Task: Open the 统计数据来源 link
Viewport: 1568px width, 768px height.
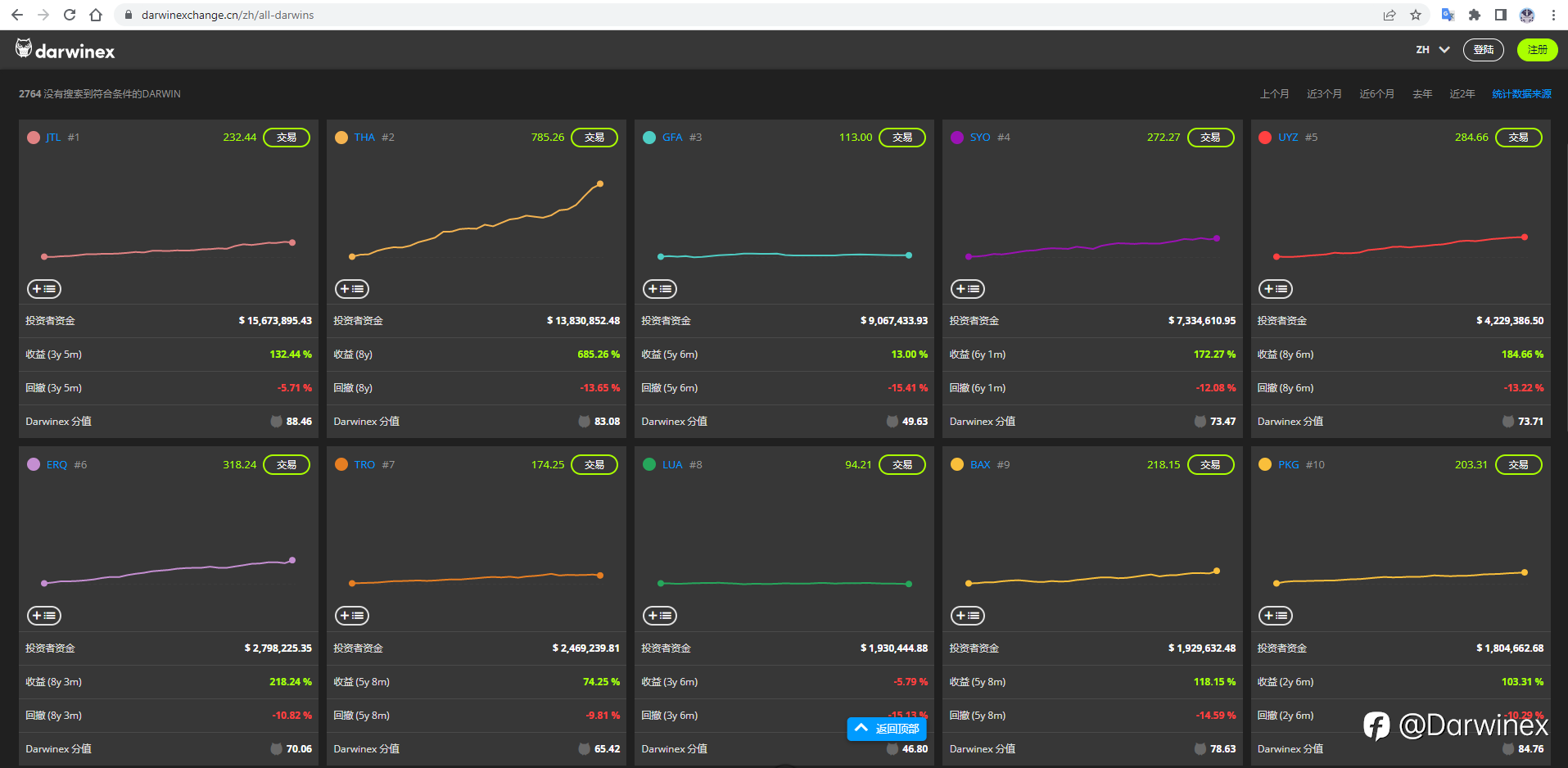Action: 1521,94
